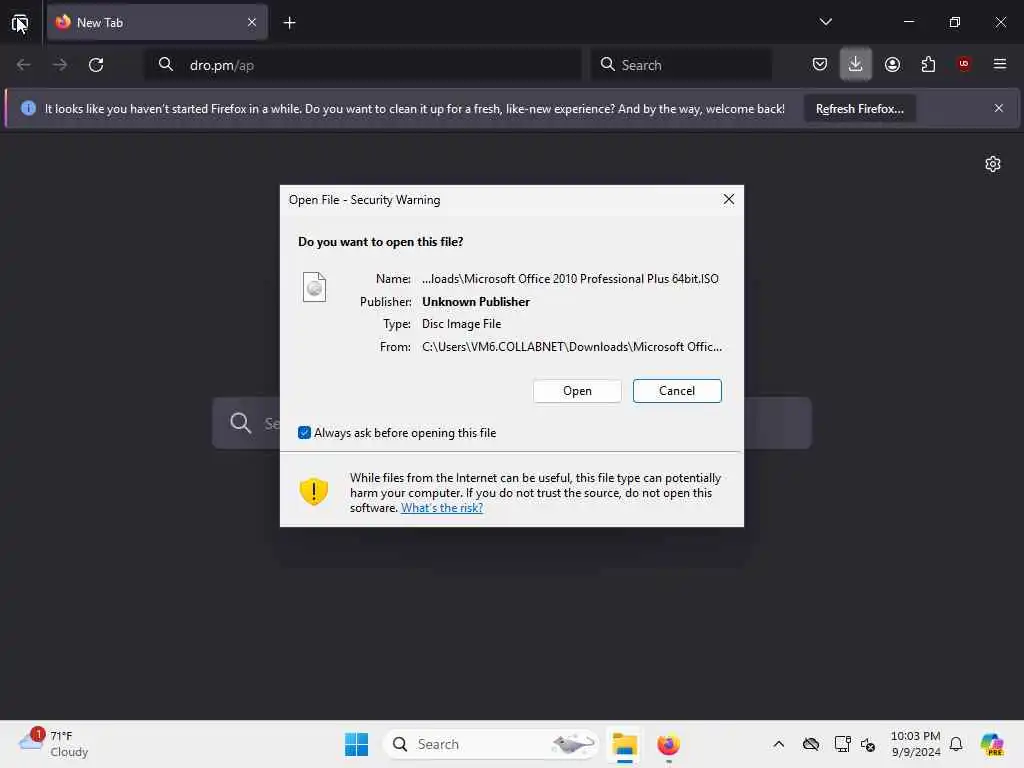This screenshot has width=1024, height=768.
Task: Close the Security Warning dialog
Action: pyautogui.click(x=729, y=199)
